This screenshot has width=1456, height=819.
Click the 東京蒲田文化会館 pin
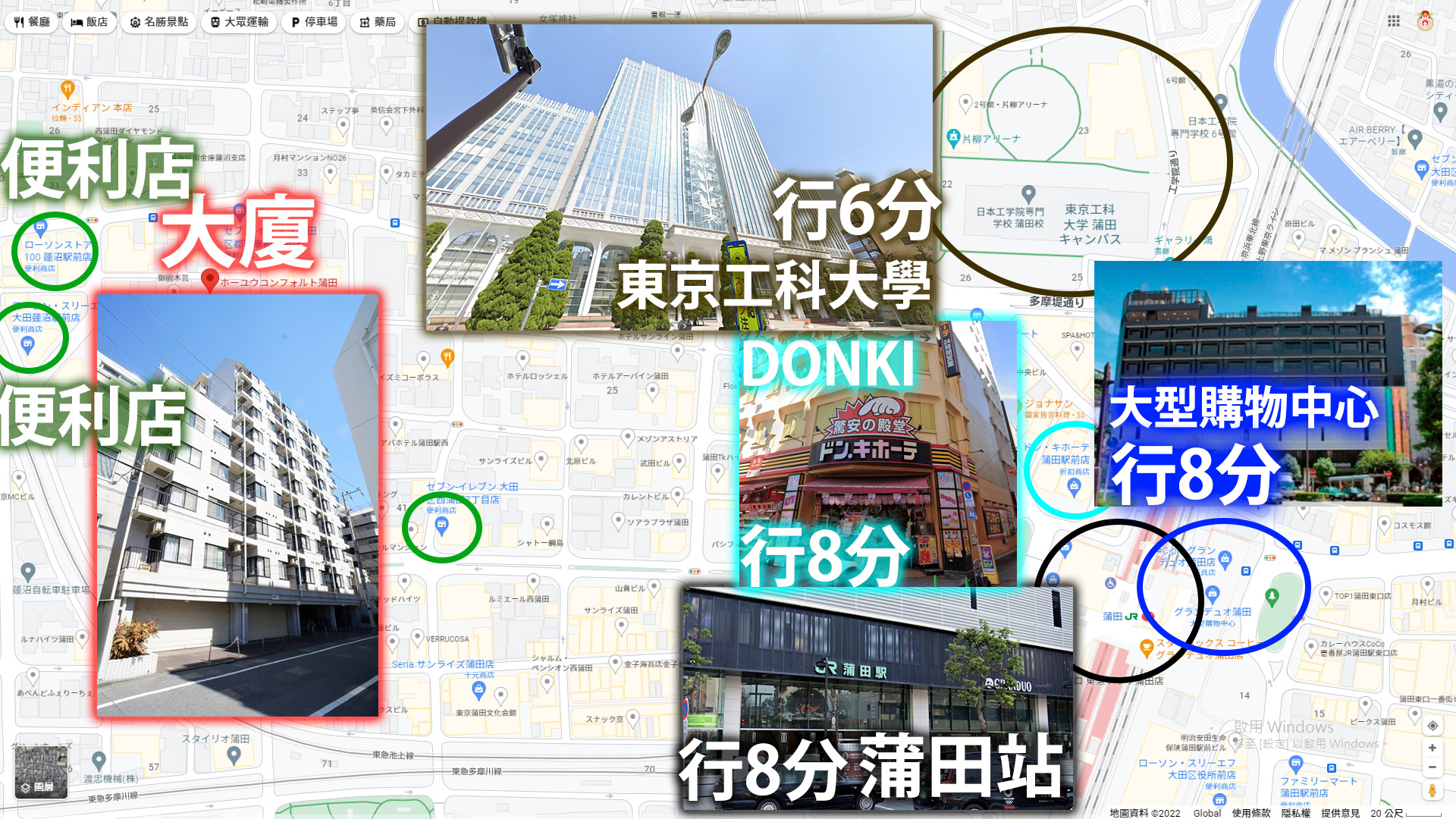click(x=500, y=695)
